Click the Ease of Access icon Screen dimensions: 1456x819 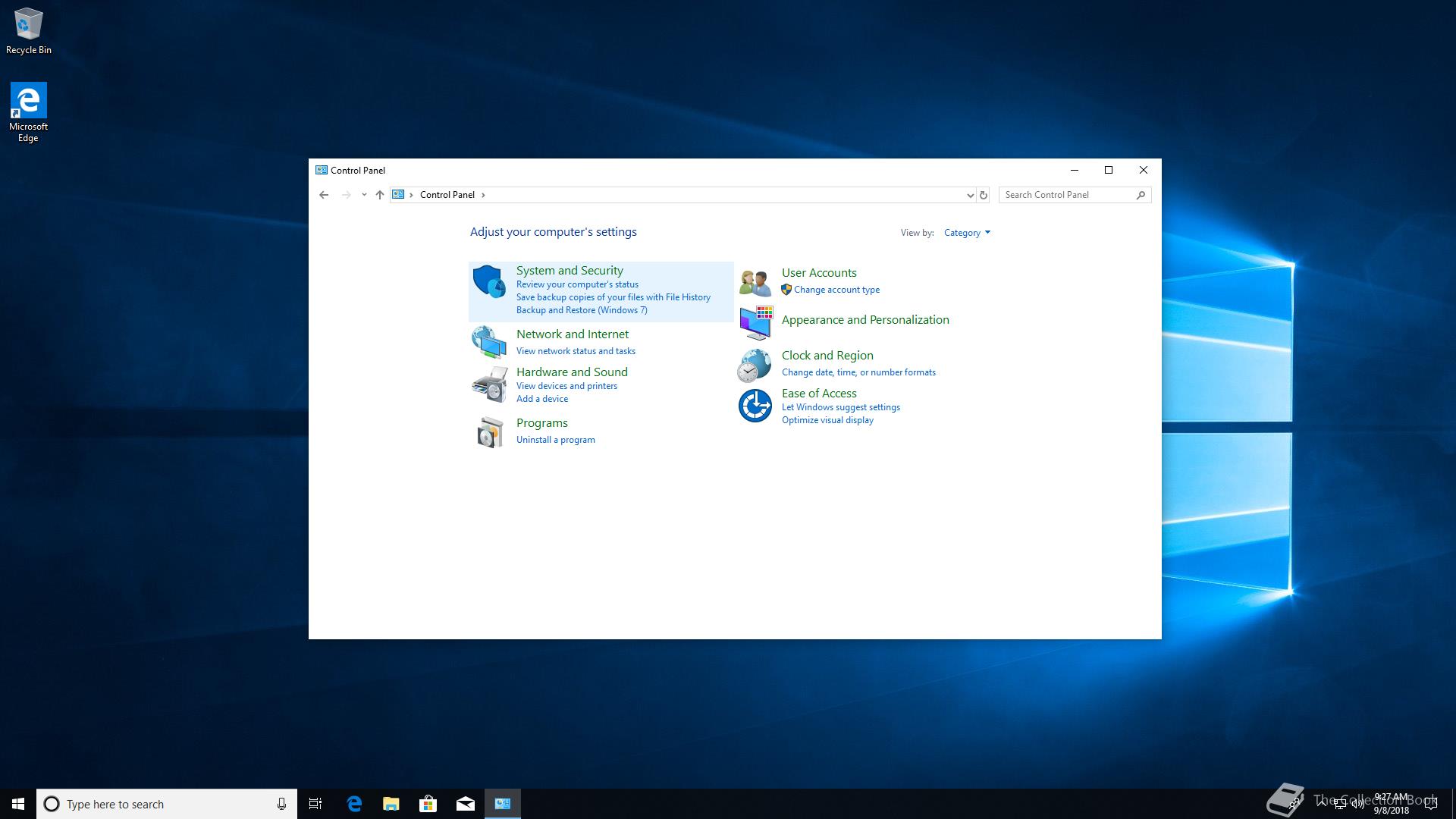coord(755,406)
